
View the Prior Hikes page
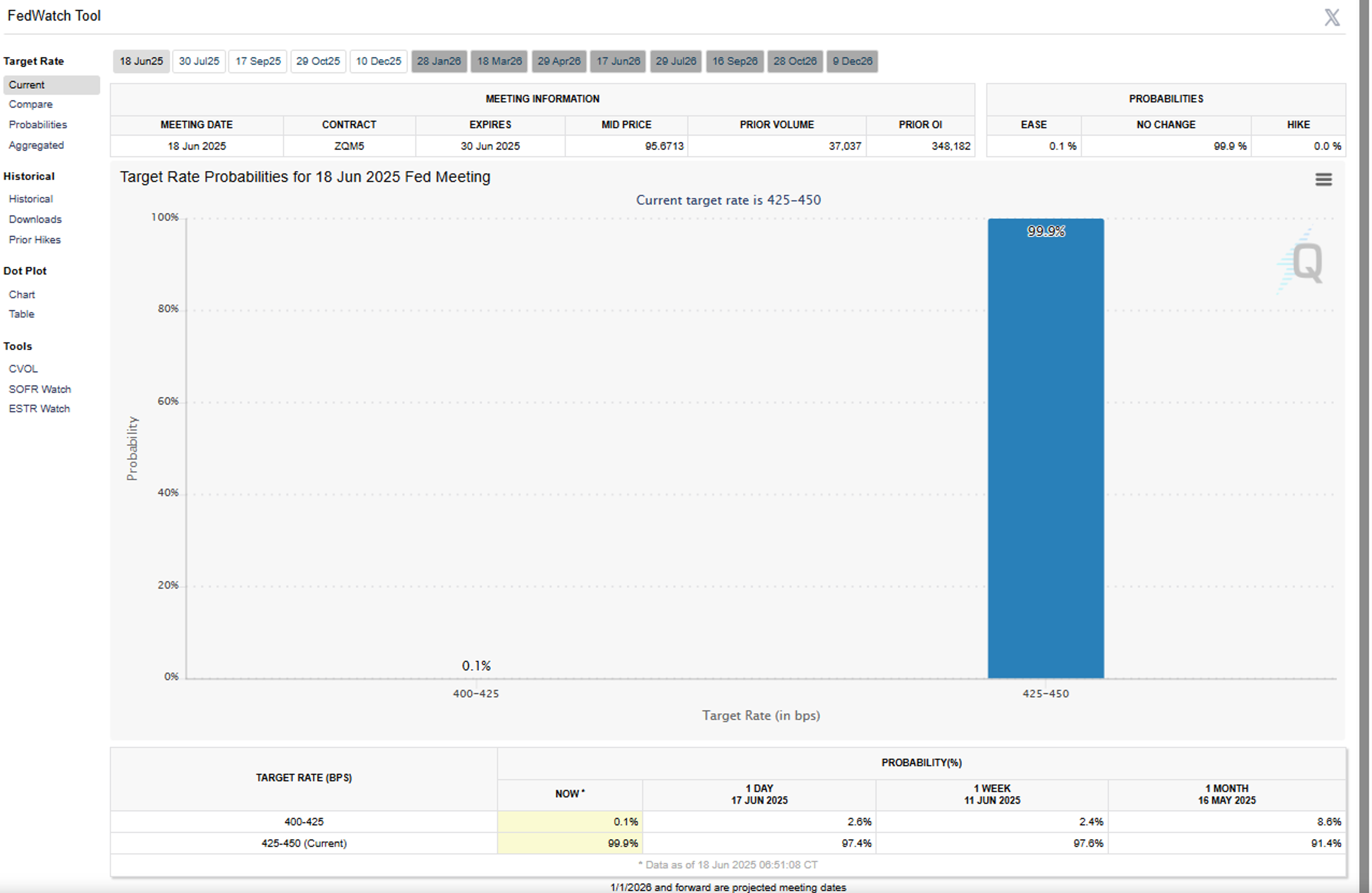[x=35, y=240]
